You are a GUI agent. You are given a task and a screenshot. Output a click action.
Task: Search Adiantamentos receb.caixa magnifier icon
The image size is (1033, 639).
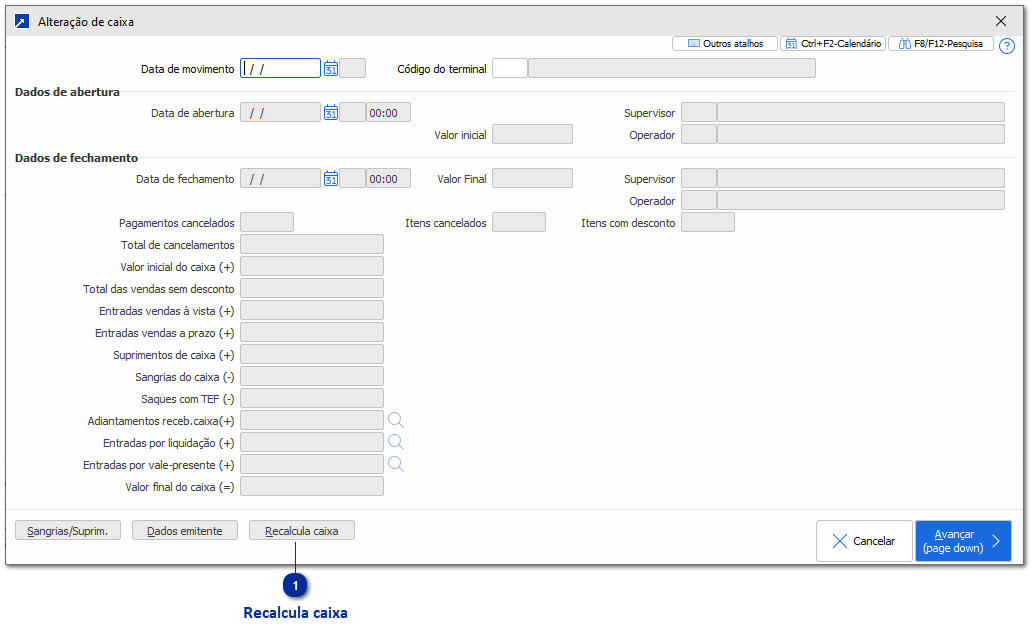396,420
